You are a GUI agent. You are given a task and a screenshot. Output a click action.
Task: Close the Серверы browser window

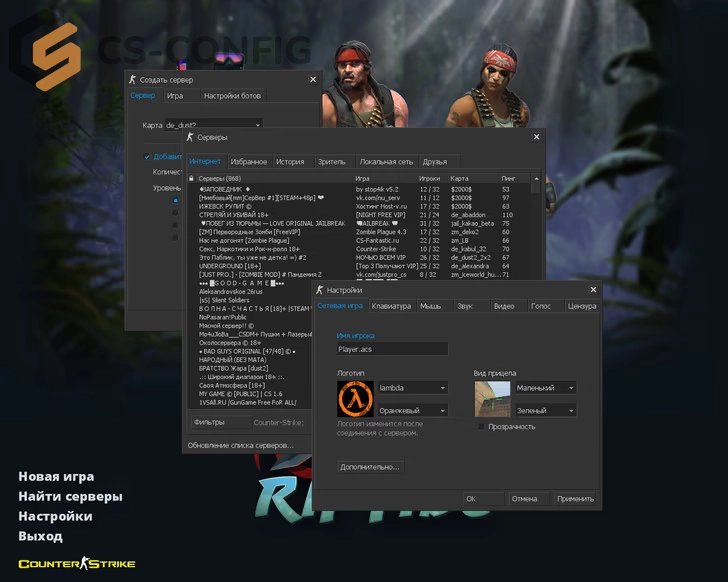click(x=536, y=137)
